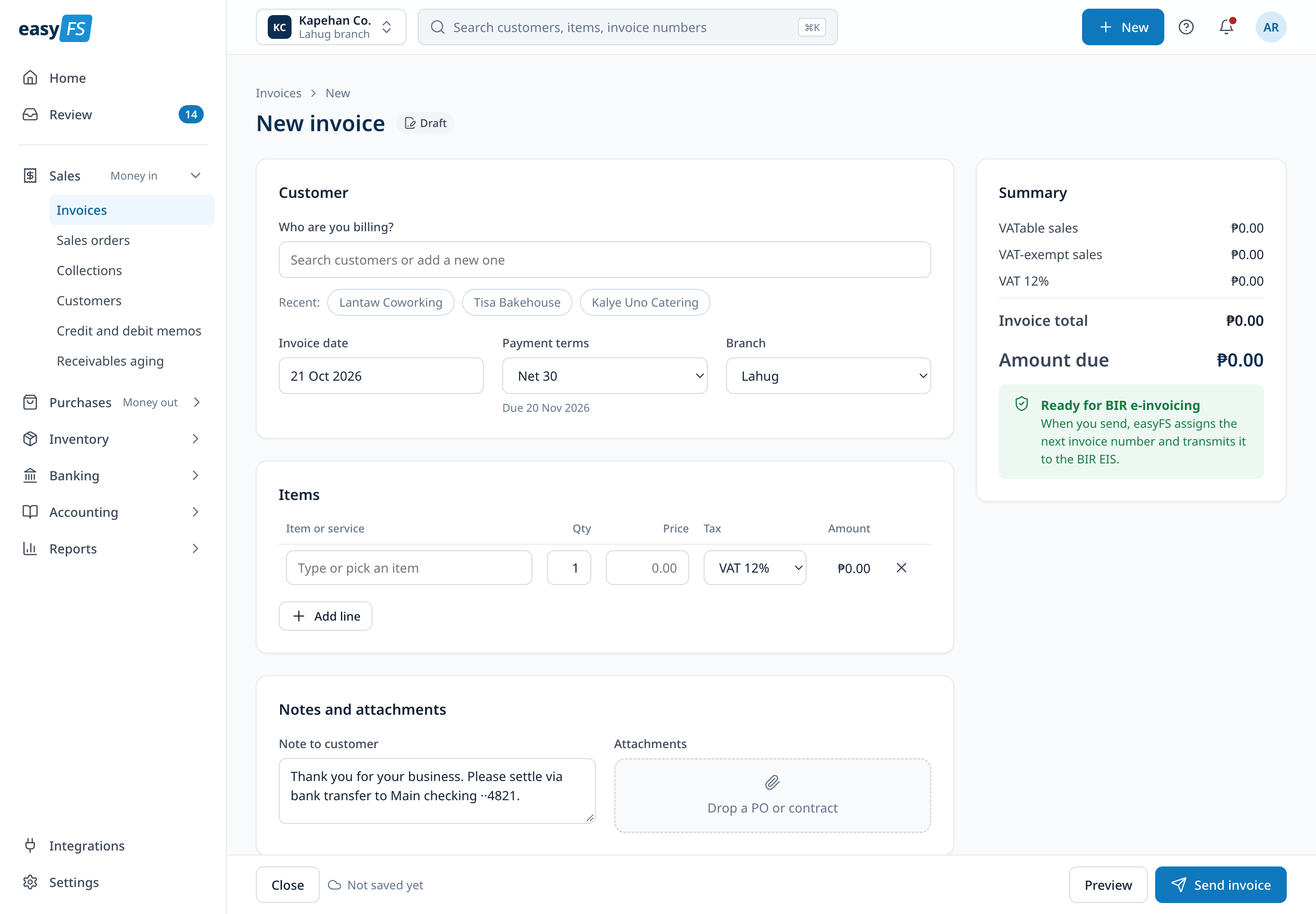Click the Integrations plug icon

coord(30,846)
